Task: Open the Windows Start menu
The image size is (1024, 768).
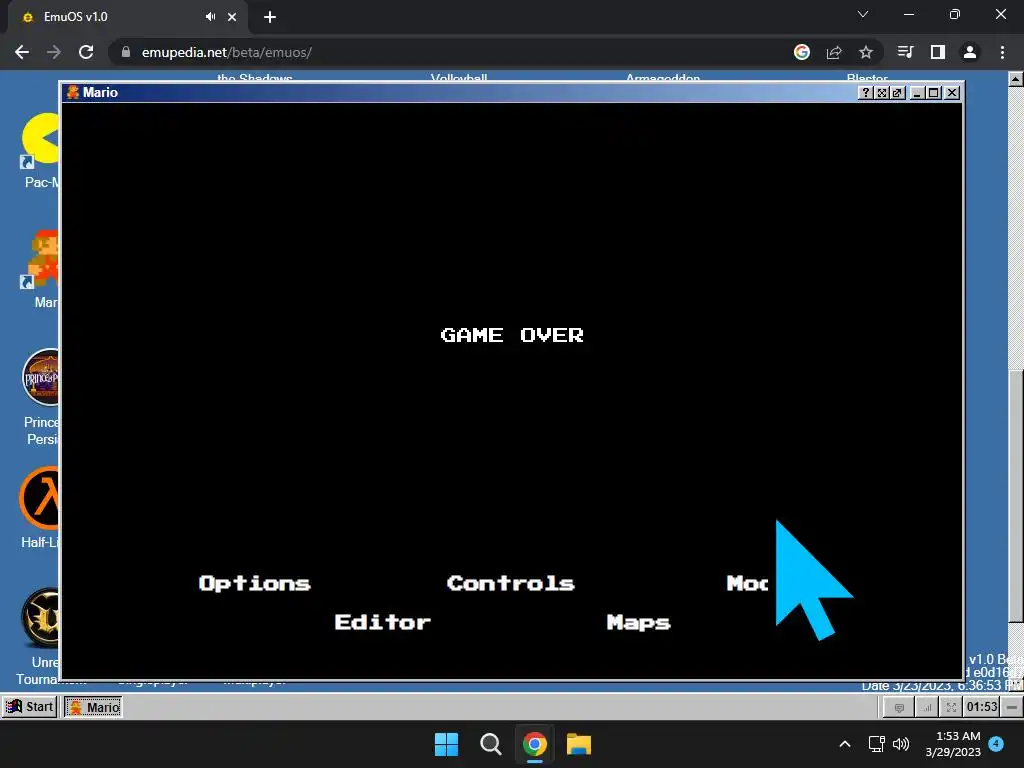Action: (x=447, y=744)
